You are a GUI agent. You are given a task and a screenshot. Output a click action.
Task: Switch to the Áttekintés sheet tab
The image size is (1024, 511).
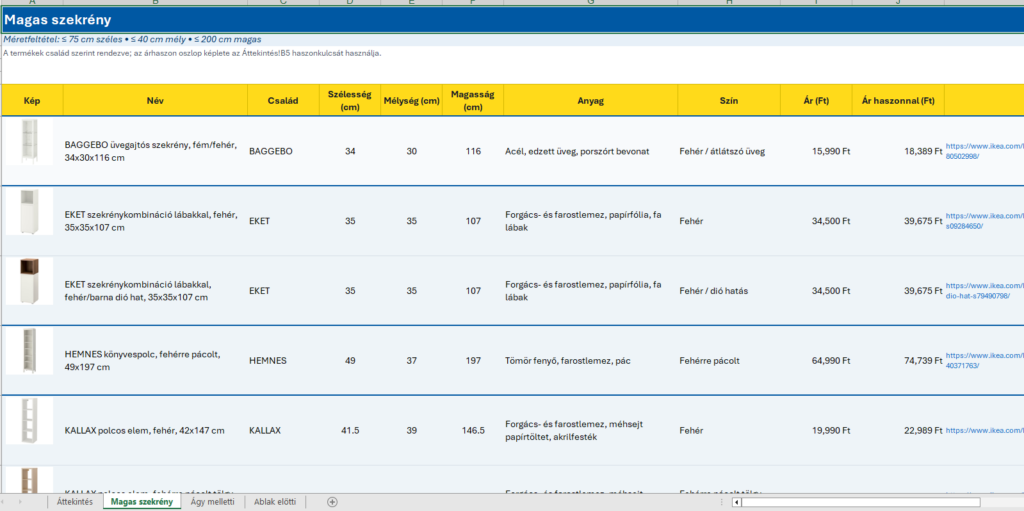75,502
